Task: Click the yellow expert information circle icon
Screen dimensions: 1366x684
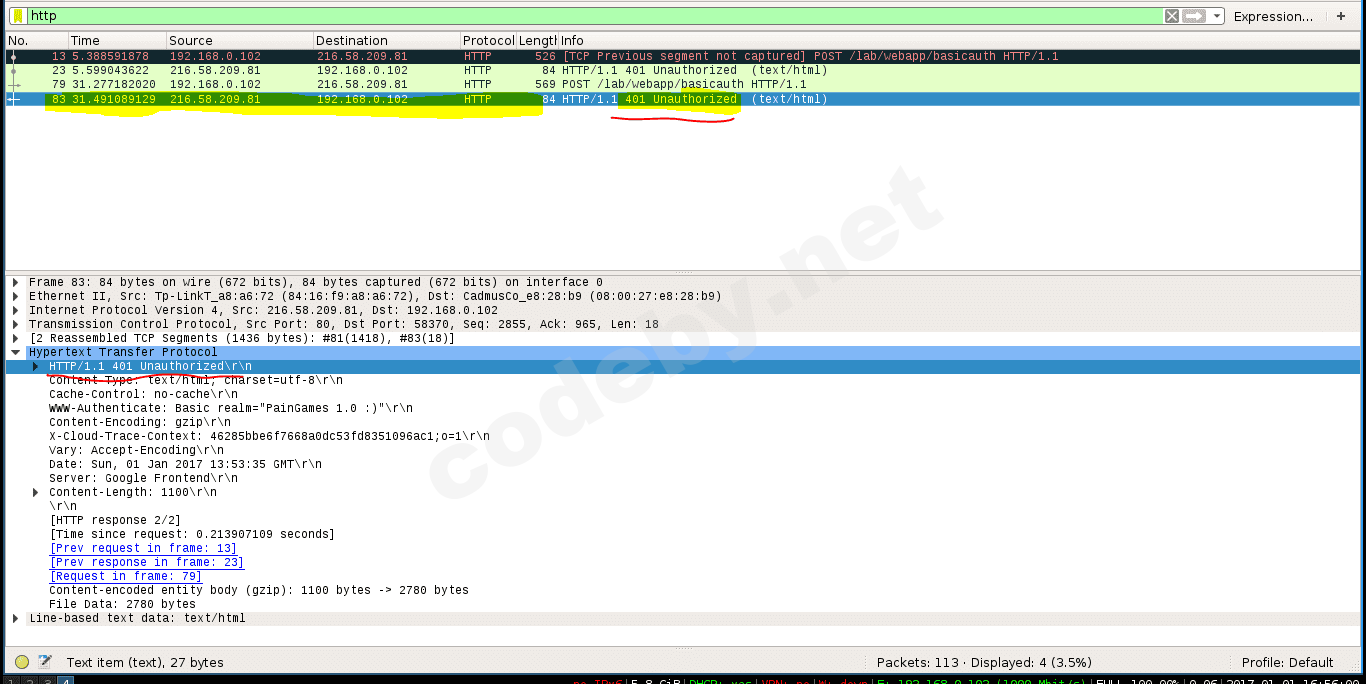Action: click(x=22, y=662)
